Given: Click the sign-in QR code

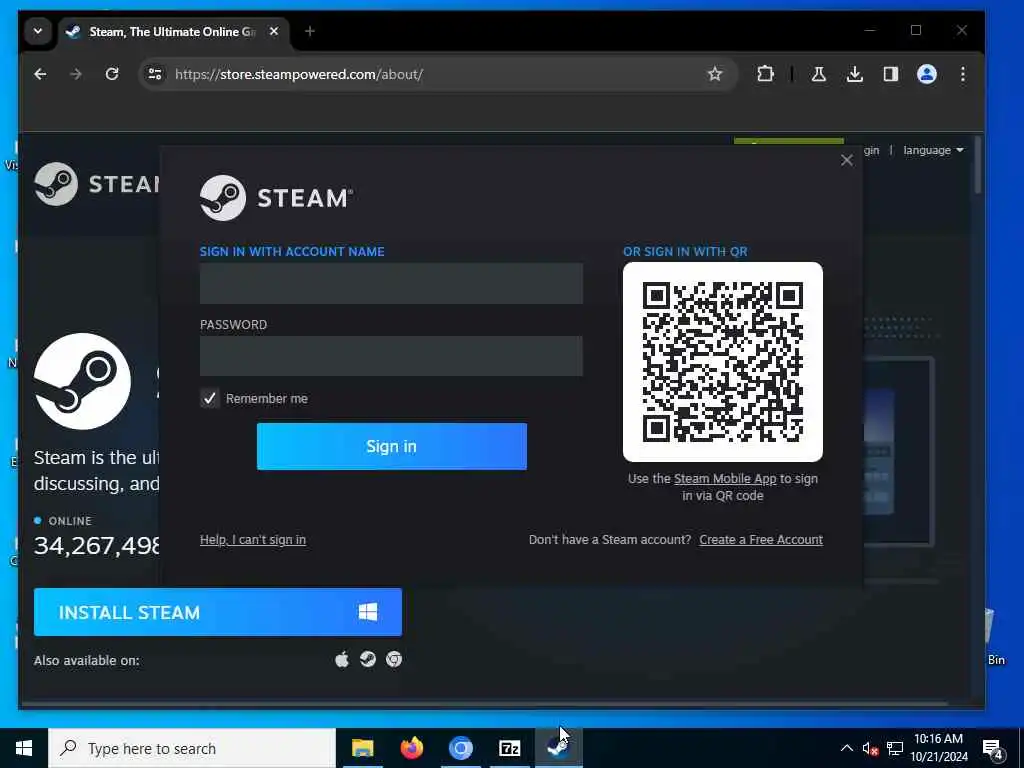Looking at the screenshot, I should tap(723, 362).
